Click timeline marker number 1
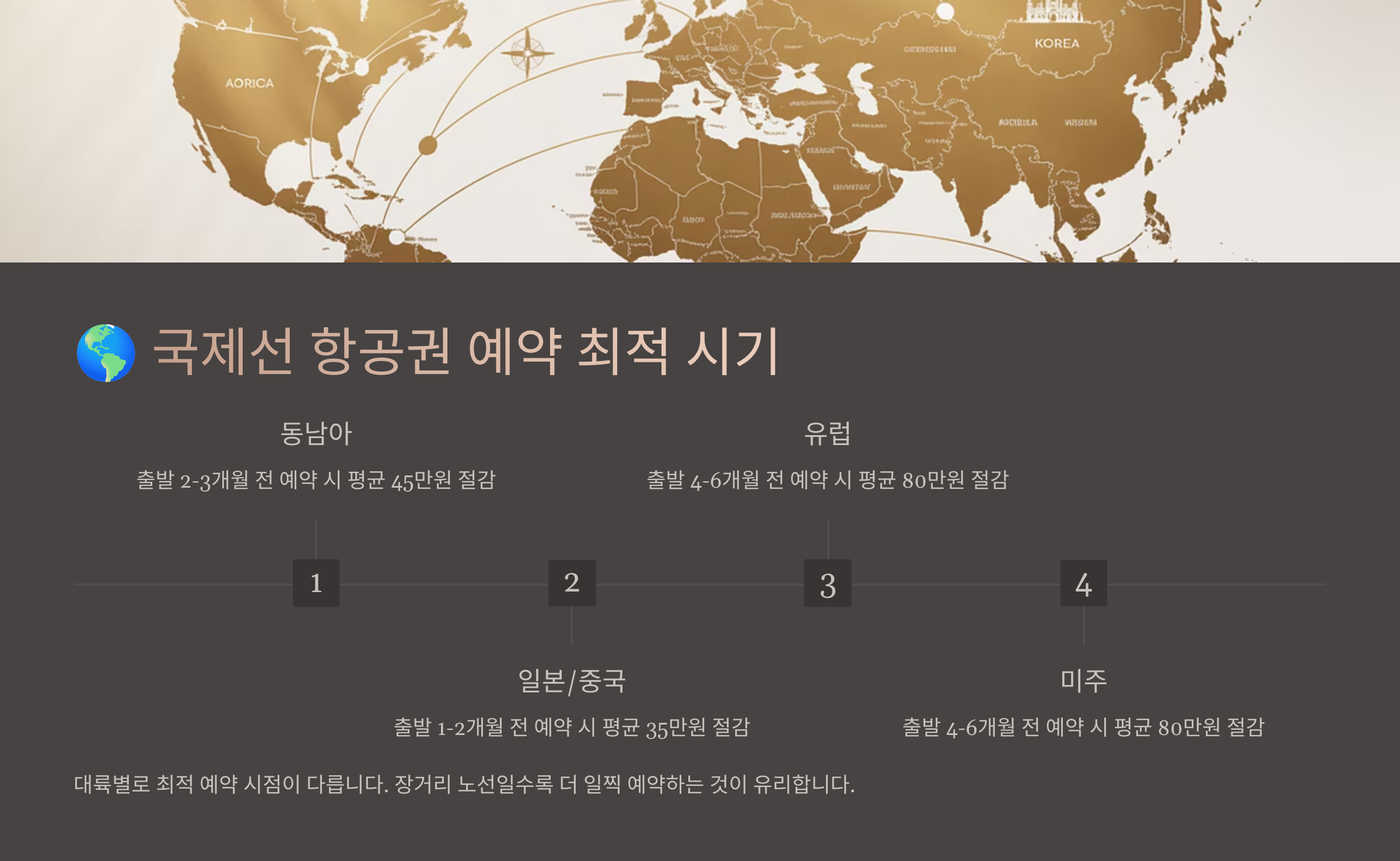 pyautogui.click(x=316, y=583)
